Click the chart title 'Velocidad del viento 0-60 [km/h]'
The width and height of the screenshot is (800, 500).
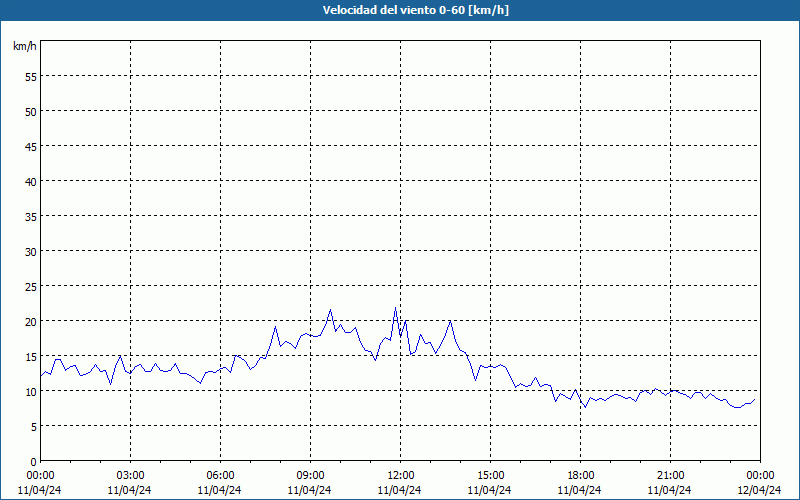[x=415, y=10]
